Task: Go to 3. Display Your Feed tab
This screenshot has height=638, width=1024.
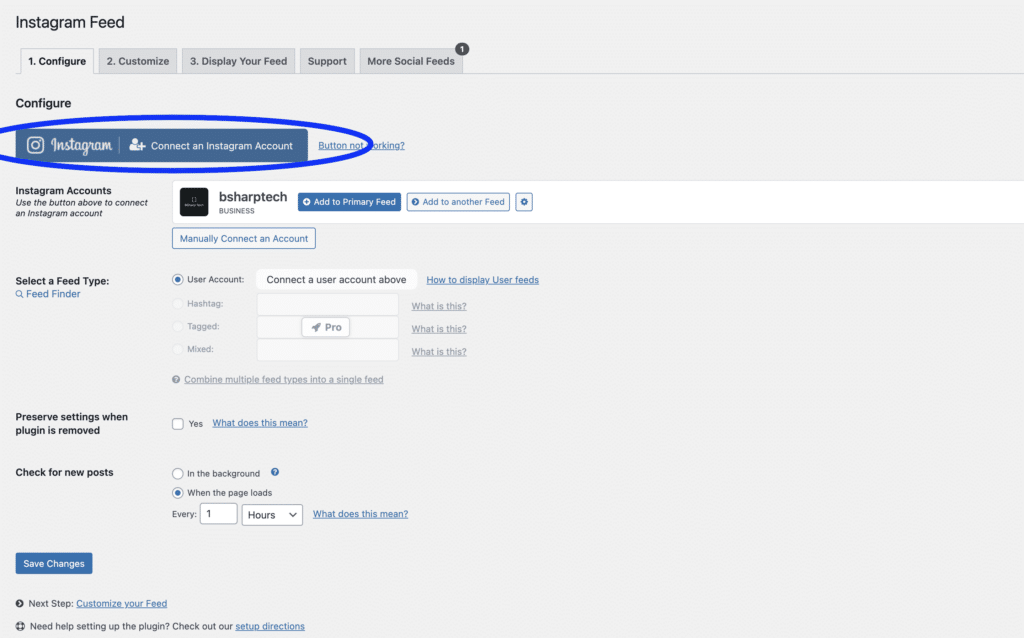Action: [x=238, y=61]
